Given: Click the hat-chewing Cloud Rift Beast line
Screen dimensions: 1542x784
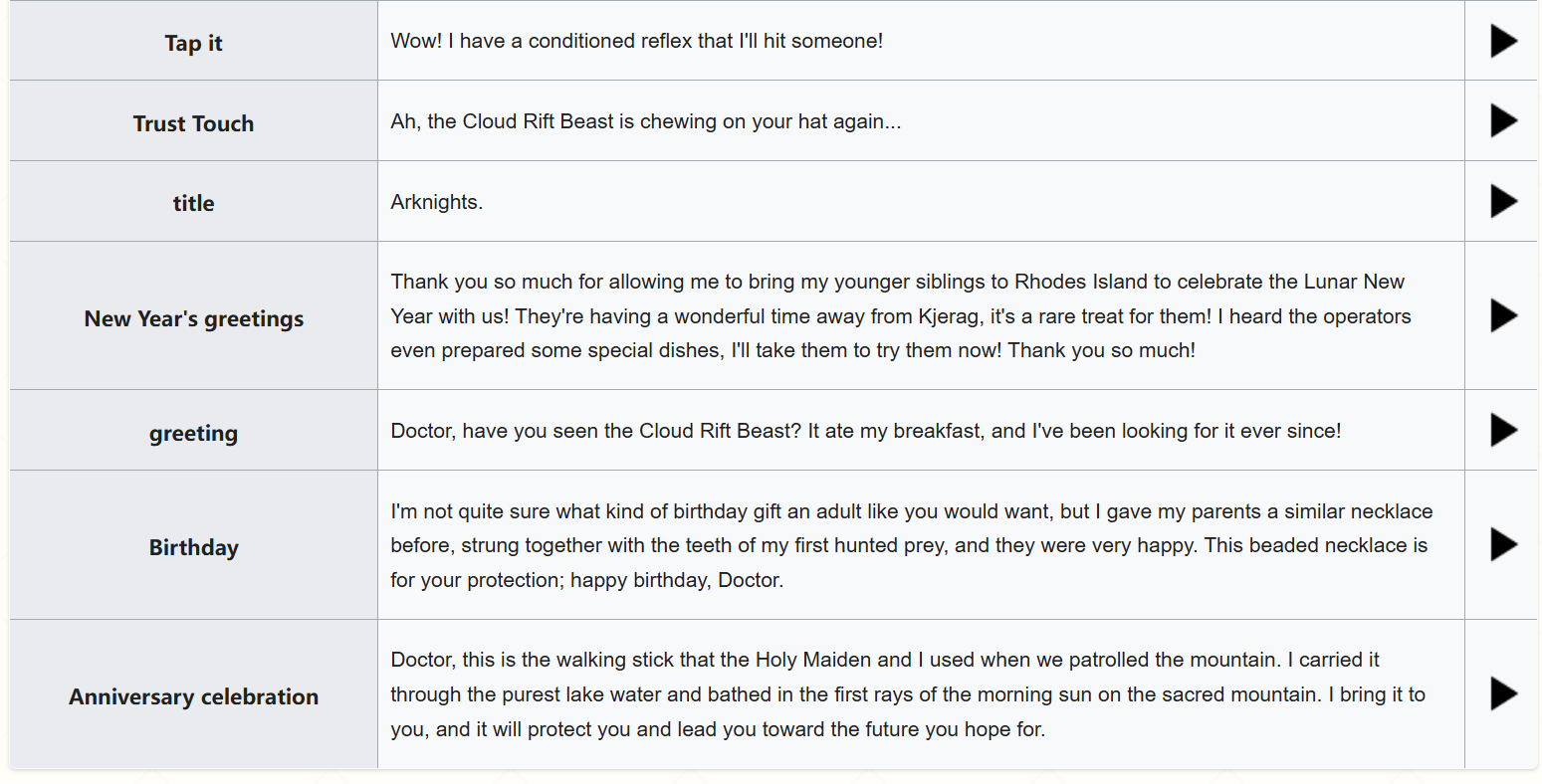Looking at the screenshot, I should coord(645,121).
